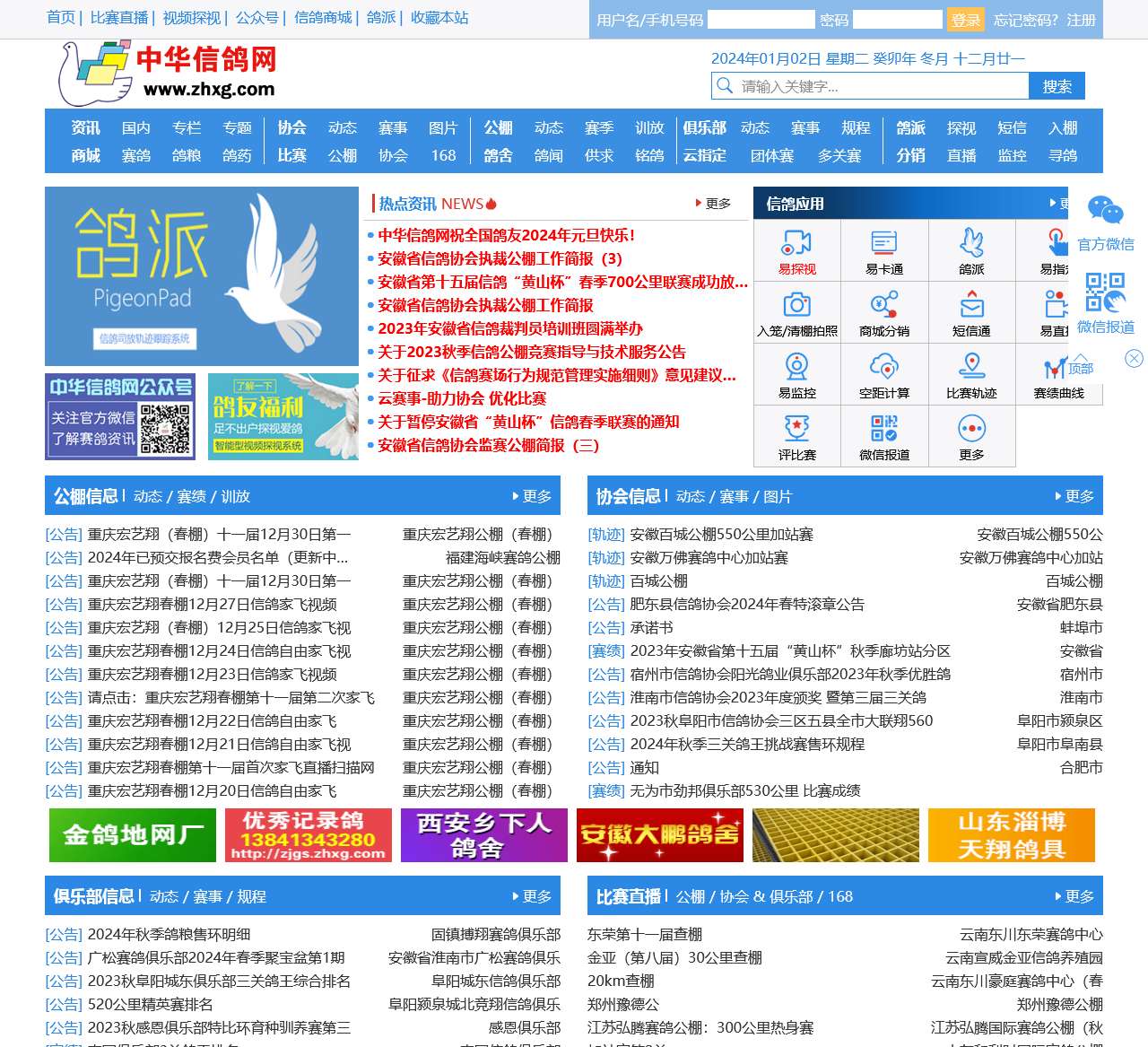
Task: Open the 山东淄博天翔鸽具 advertisement
Action: pos(1012,834)
